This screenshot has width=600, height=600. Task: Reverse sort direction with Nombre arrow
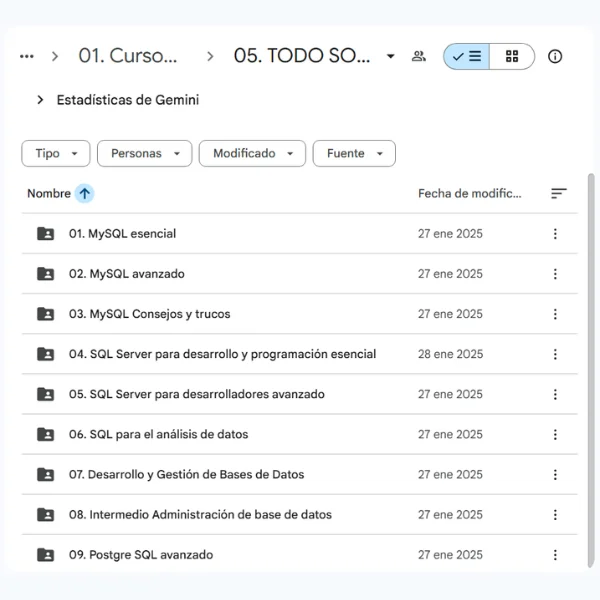click(x=85, y=194)
